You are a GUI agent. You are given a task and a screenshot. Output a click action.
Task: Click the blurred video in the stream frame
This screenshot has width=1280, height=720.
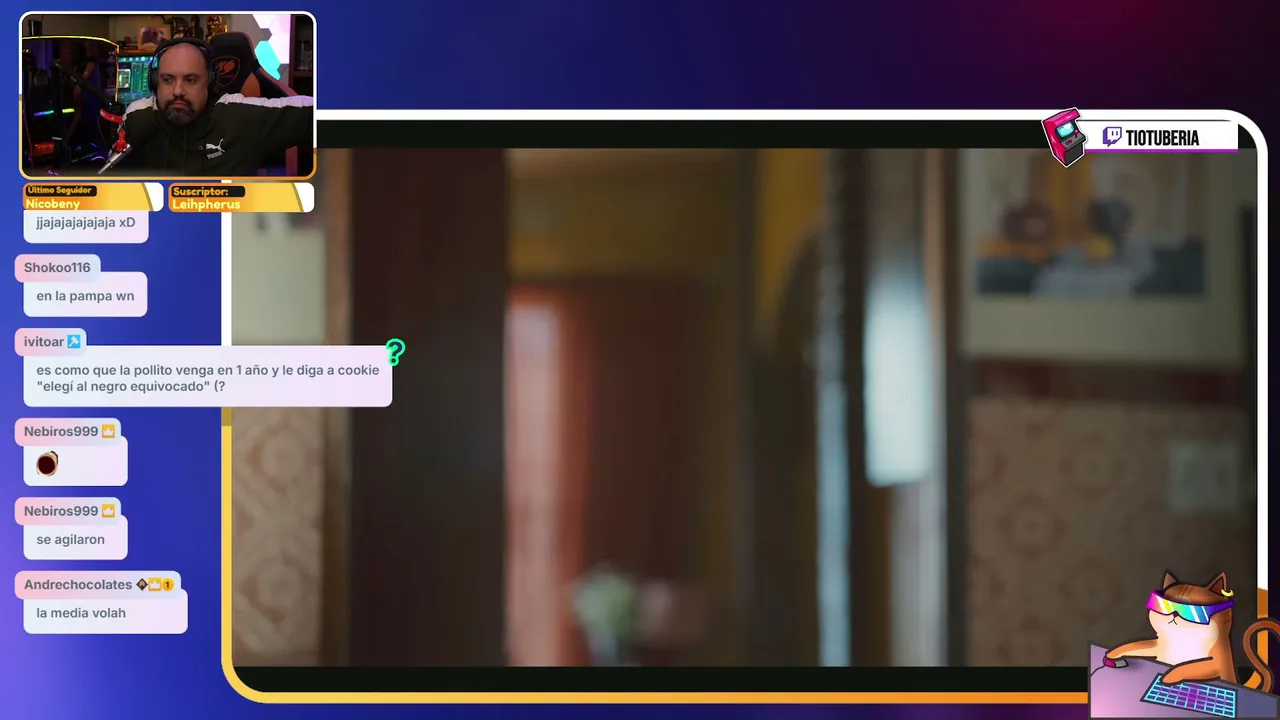[x=744, y=407]
